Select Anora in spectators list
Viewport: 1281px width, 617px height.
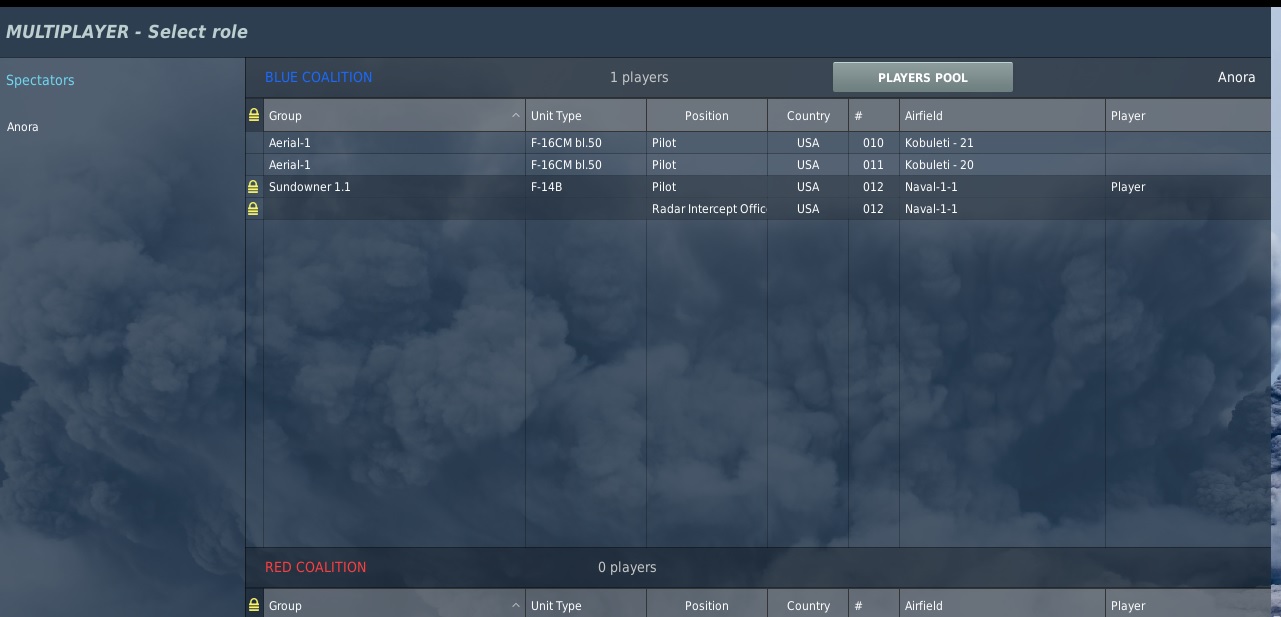click(x=23, y=127)
